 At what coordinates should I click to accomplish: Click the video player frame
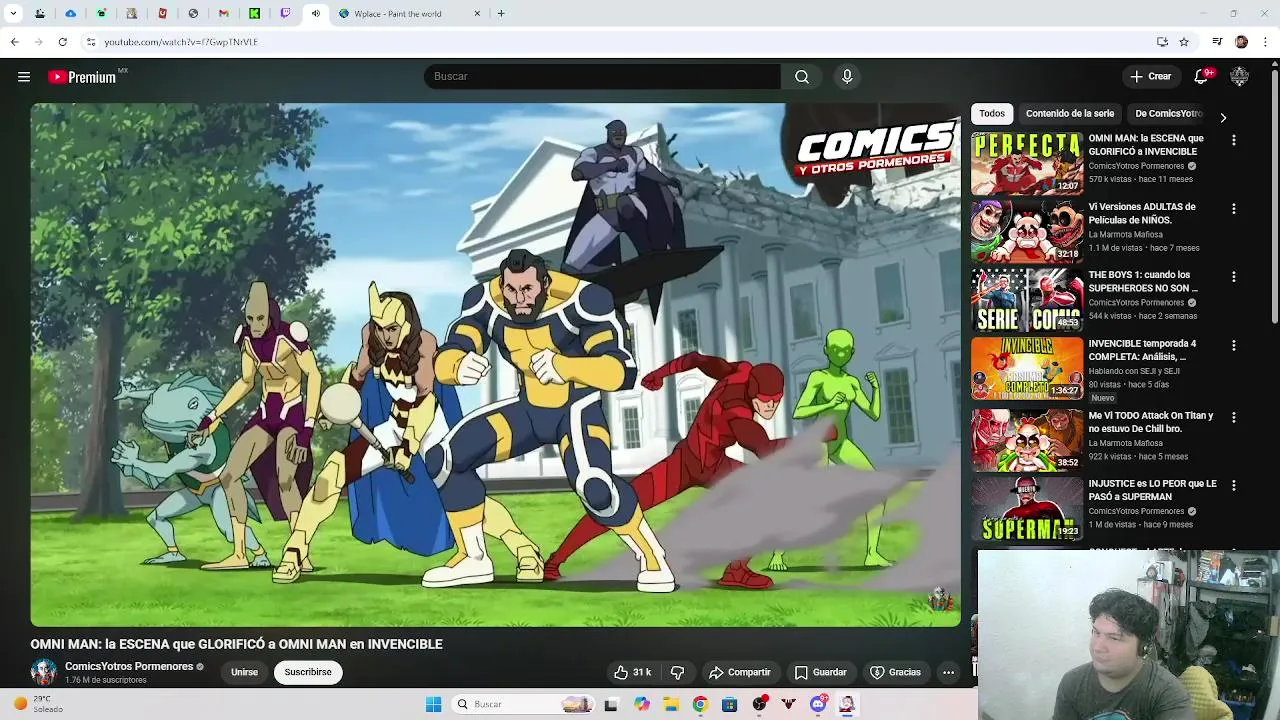[x=495, y=365]
